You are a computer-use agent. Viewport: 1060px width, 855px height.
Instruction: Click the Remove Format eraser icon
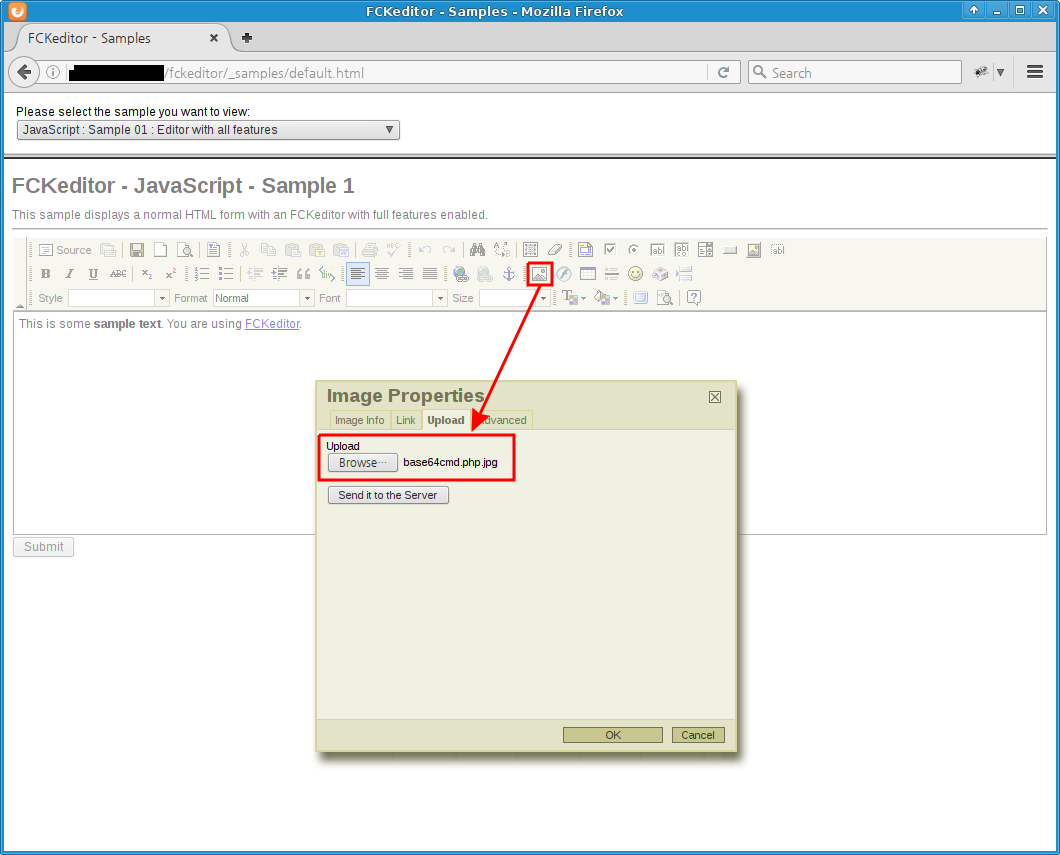point(555,250)
